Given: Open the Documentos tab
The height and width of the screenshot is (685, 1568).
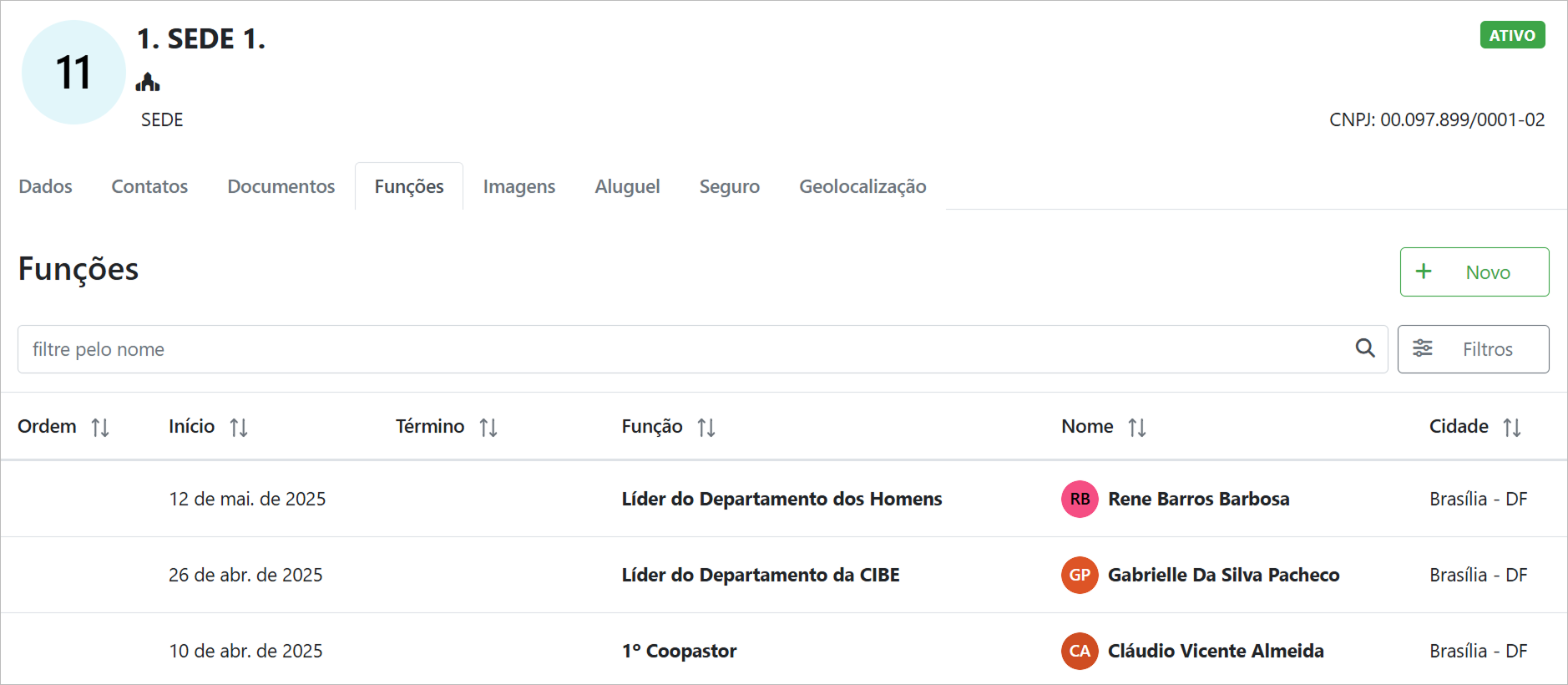Looking at the screenshot, I should coord(281,186).
